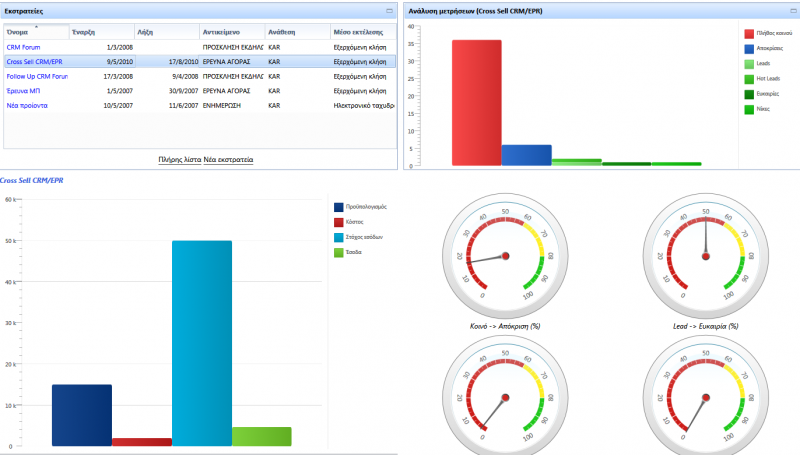
Task: Open the CRM Forum campaign link
Action: point(23,47)
